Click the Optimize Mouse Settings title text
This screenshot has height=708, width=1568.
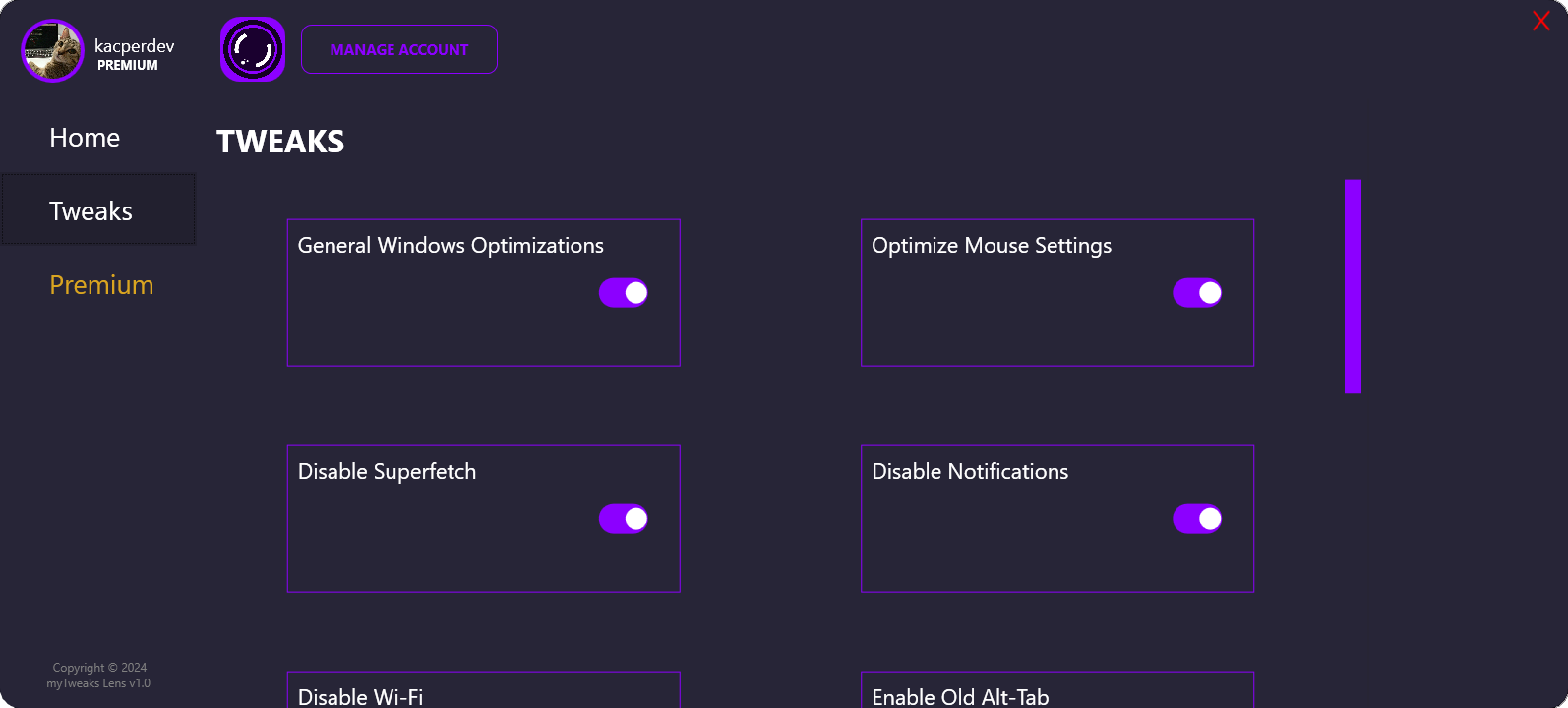(x=992, y=246)
